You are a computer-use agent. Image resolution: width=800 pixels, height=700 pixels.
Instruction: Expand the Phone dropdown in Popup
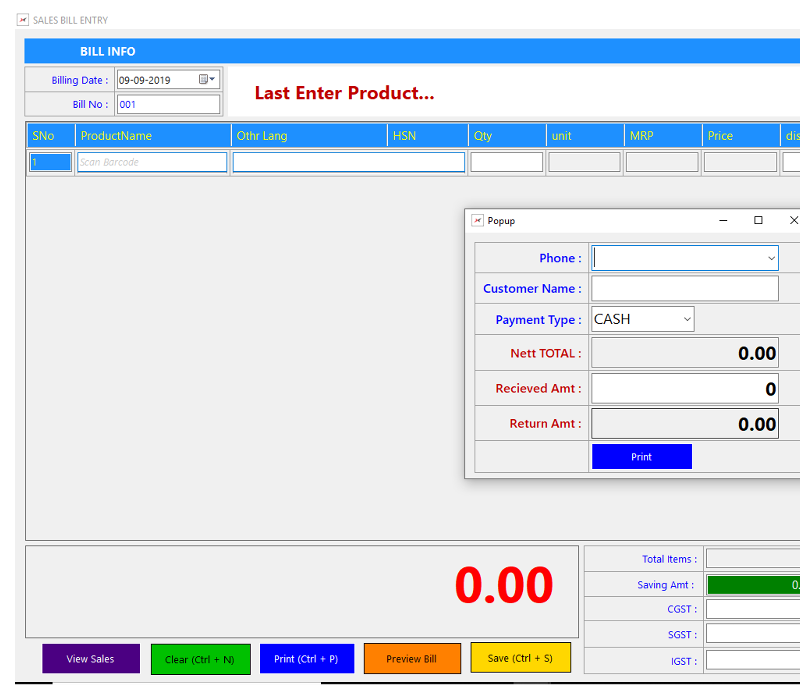(771, 258)
